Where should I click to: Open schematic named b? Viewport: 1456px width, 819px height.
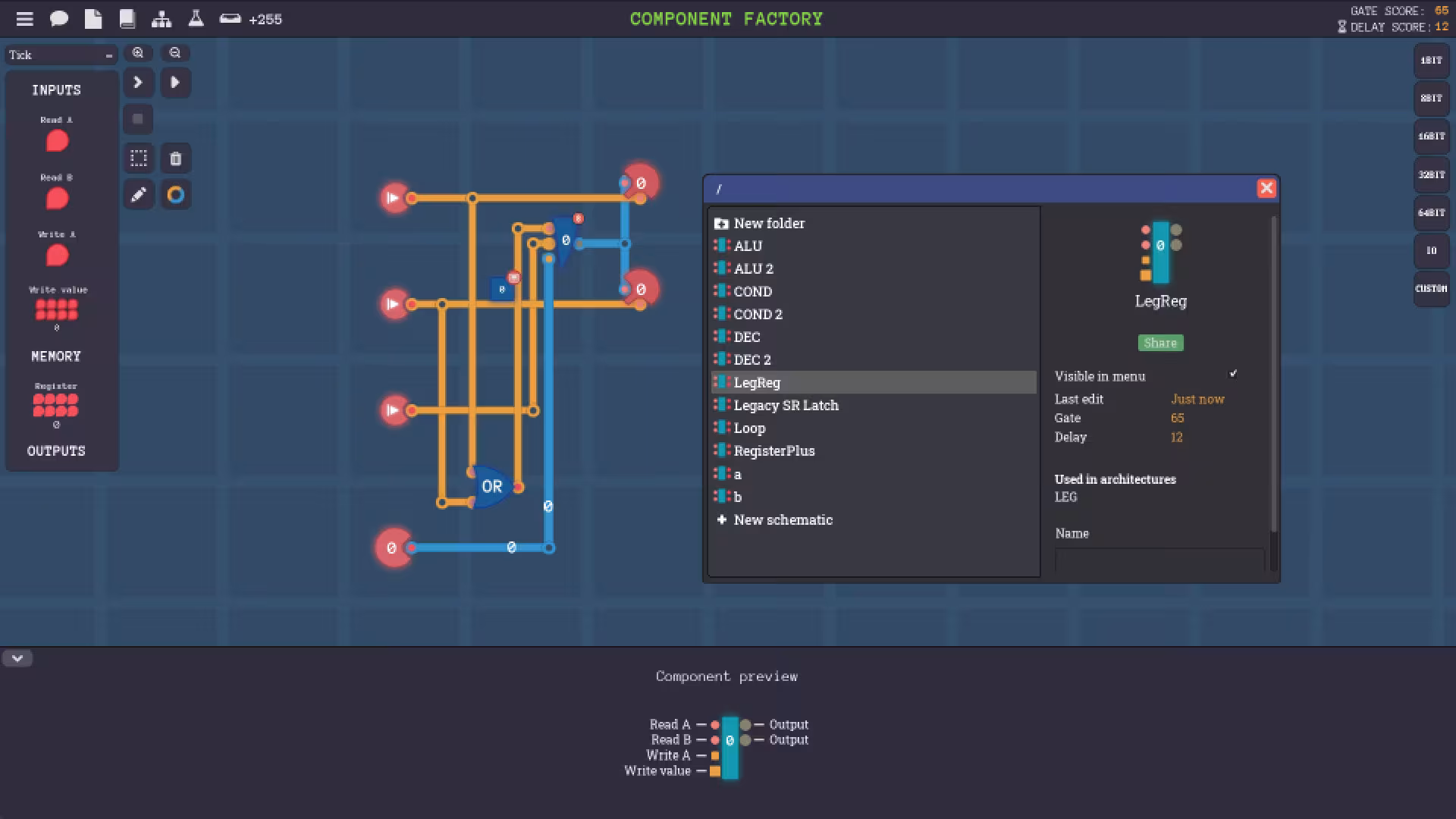pos(874,497)
